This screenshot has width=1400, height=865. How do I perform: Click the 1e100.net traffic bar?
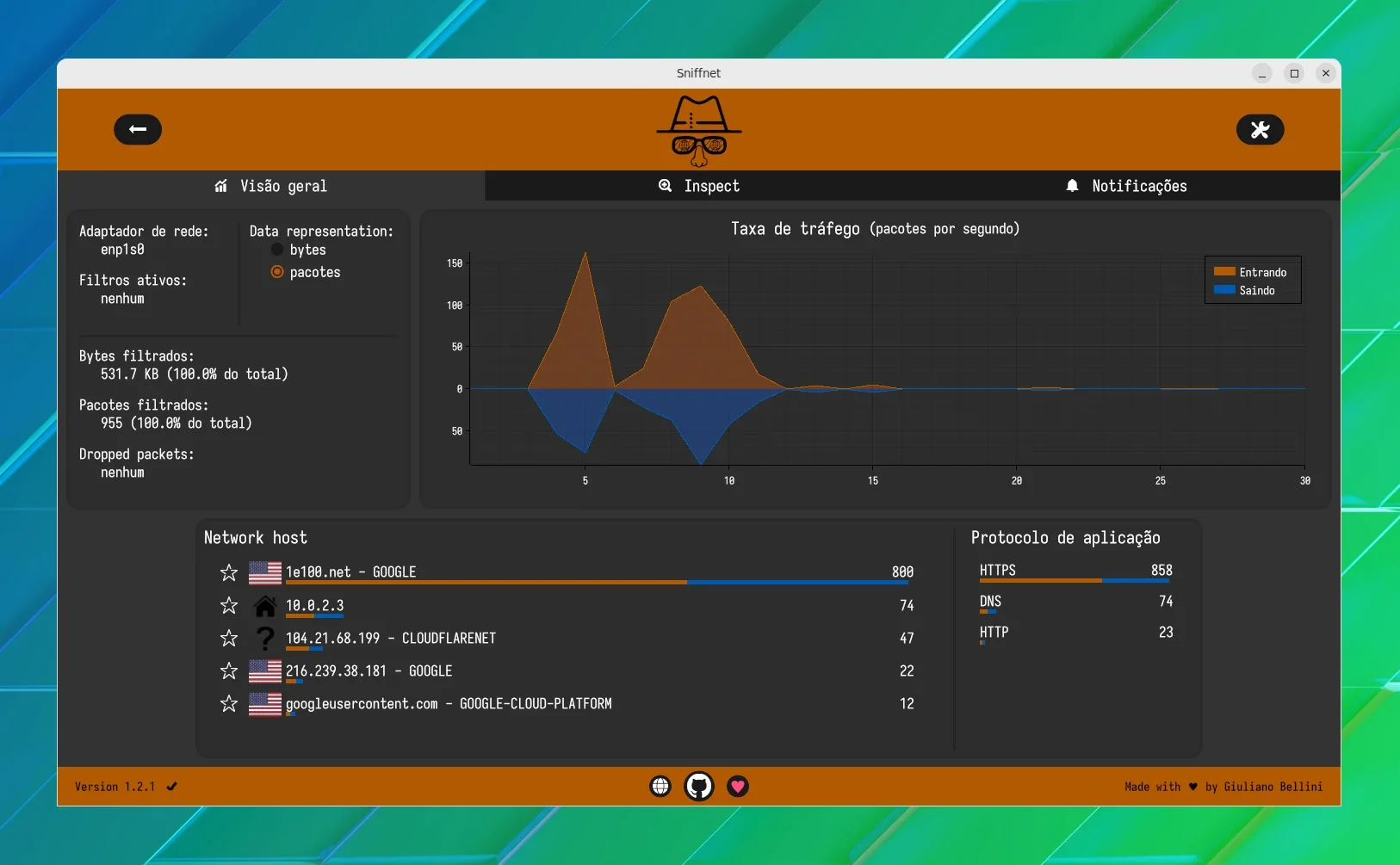598,583
